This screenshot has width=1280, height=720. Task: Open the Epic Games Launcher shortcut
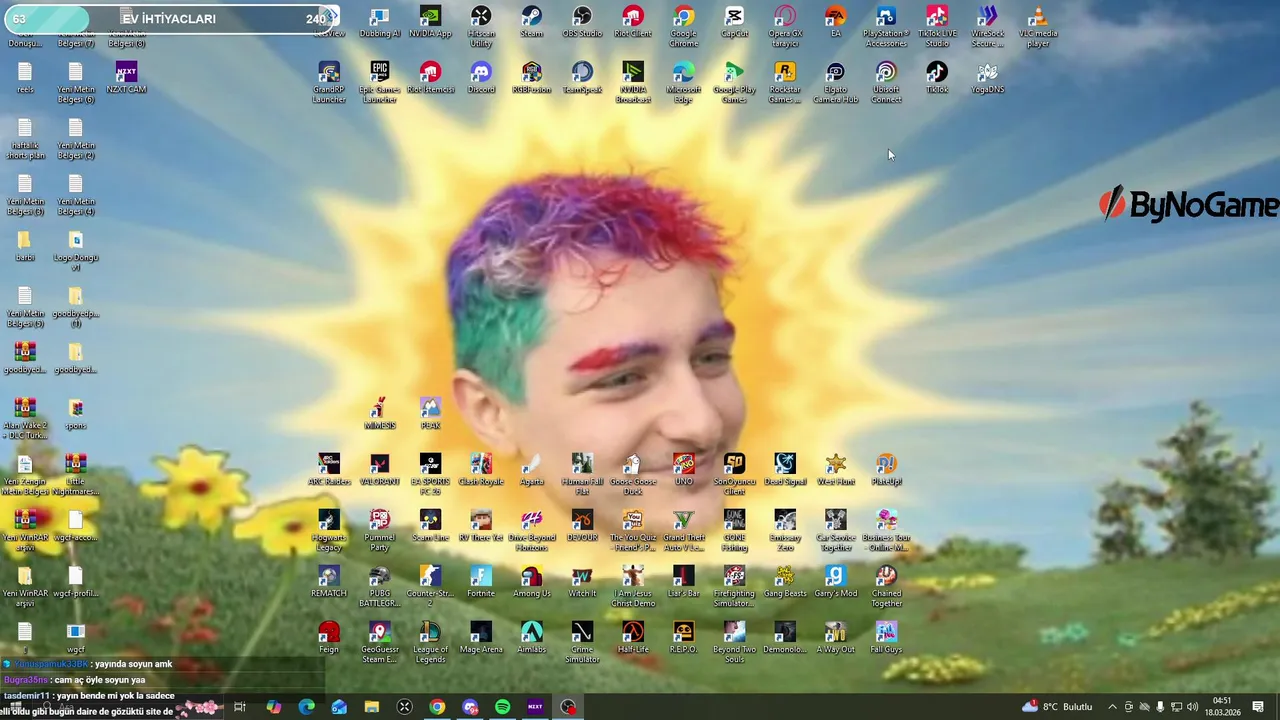click(379, 83)
